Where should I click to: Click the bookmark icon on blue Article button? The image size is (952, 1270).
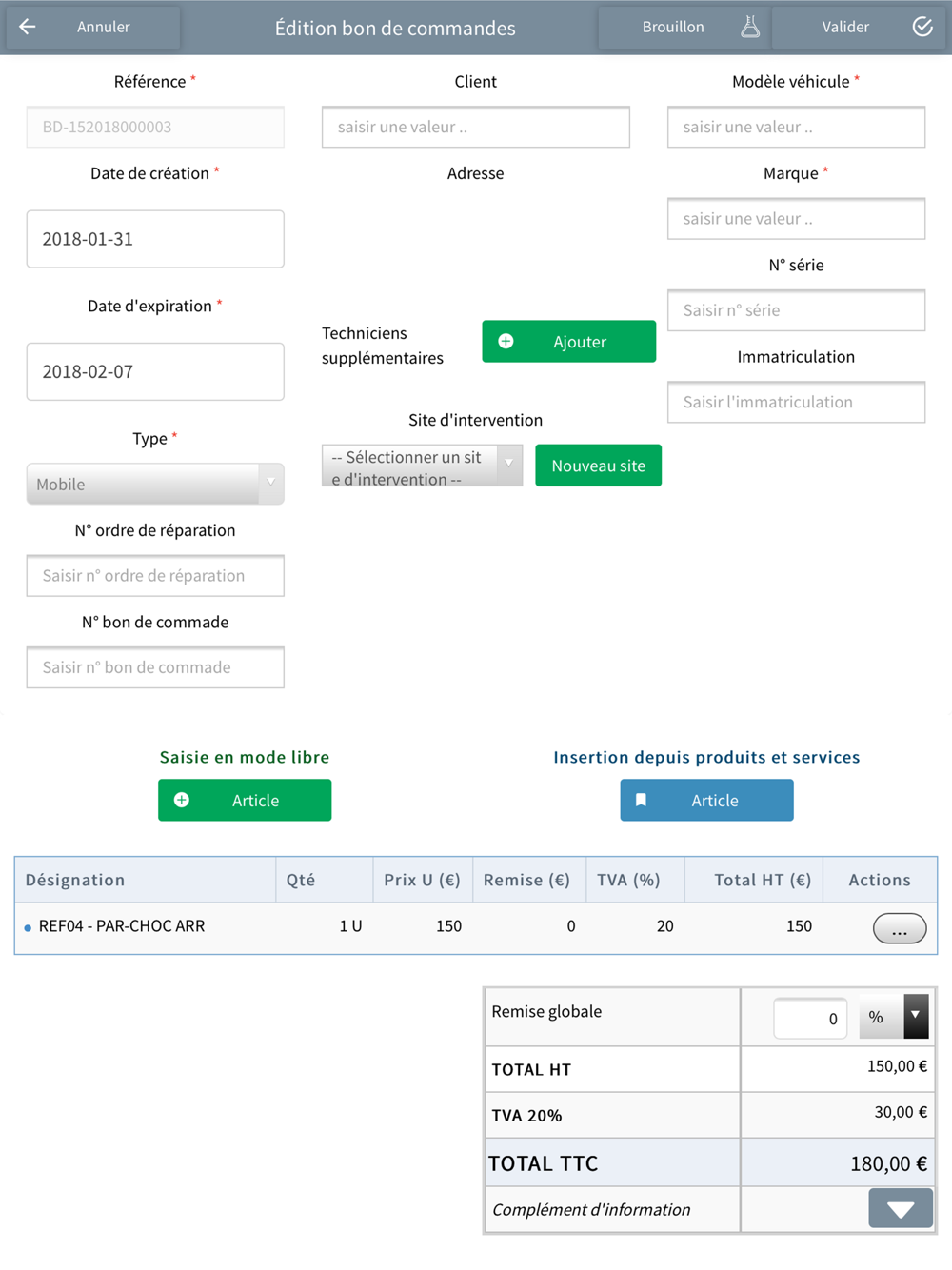(x=642, y=801)
